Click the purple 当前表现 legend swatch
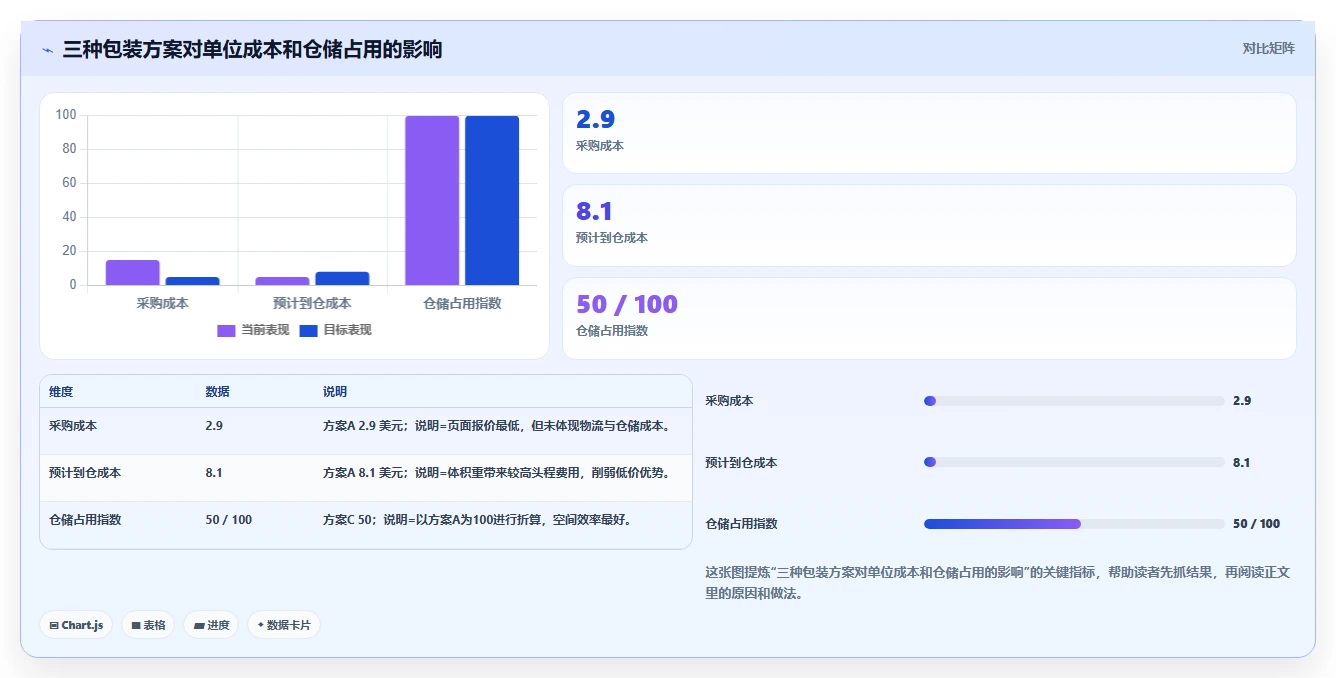 (226, 331)
